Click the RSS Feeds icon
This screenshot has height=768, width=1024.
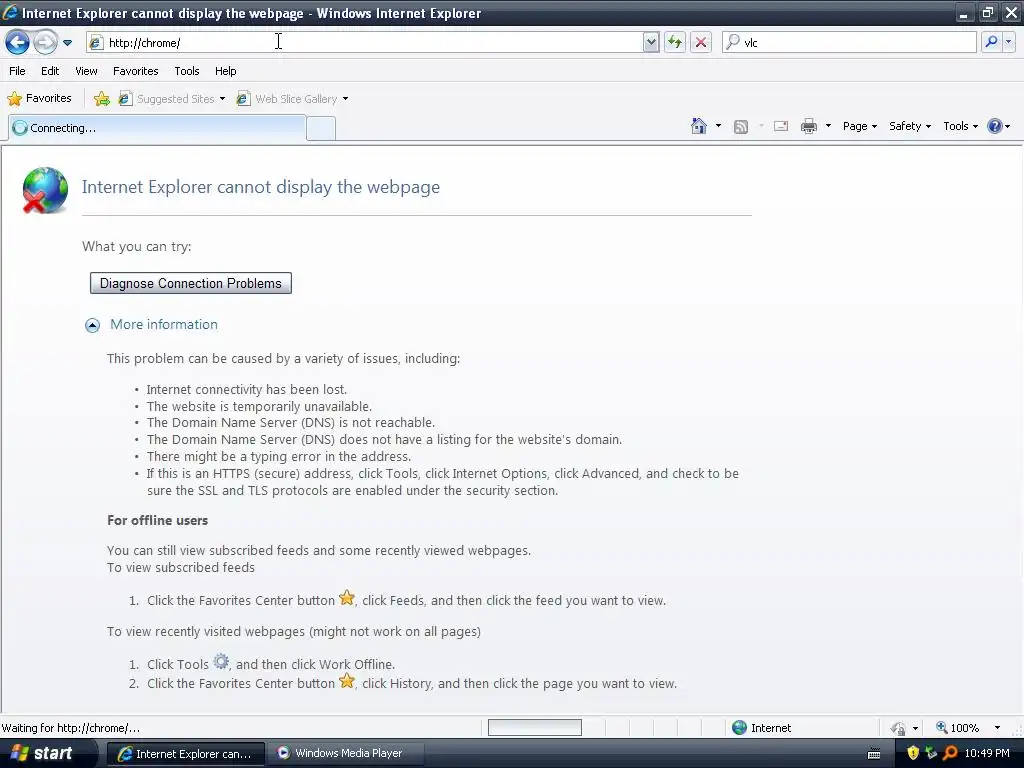[741, 127]
